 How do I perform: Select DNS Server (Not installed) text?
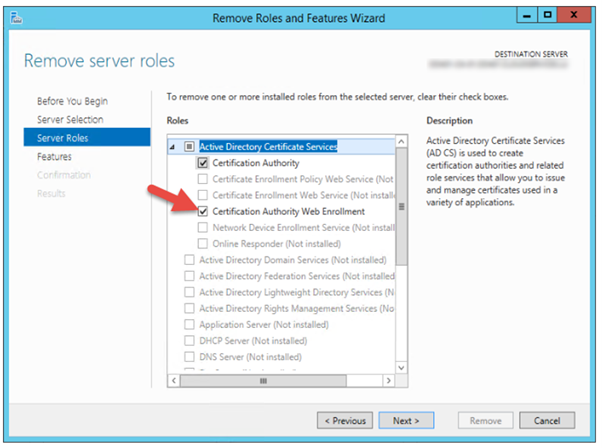pyautogui.click(x=250, y=357)
